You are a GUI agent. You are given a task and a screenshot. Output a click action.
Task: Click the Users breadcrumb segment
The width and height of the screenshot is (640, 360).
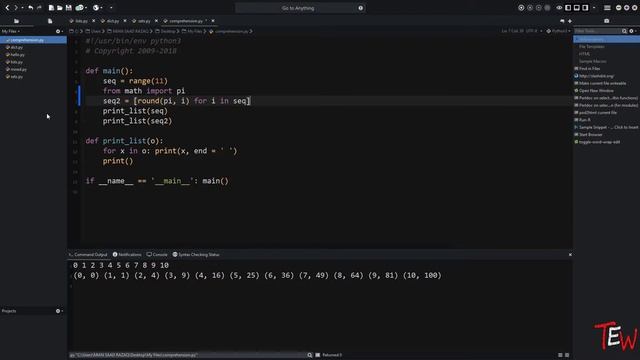click(93, 31)
